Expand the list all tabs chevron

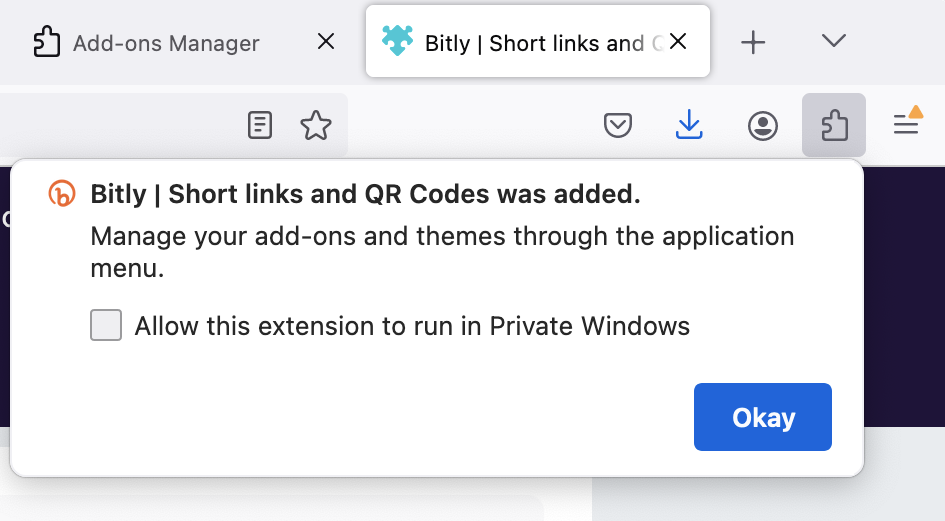[x=834, y=41]
